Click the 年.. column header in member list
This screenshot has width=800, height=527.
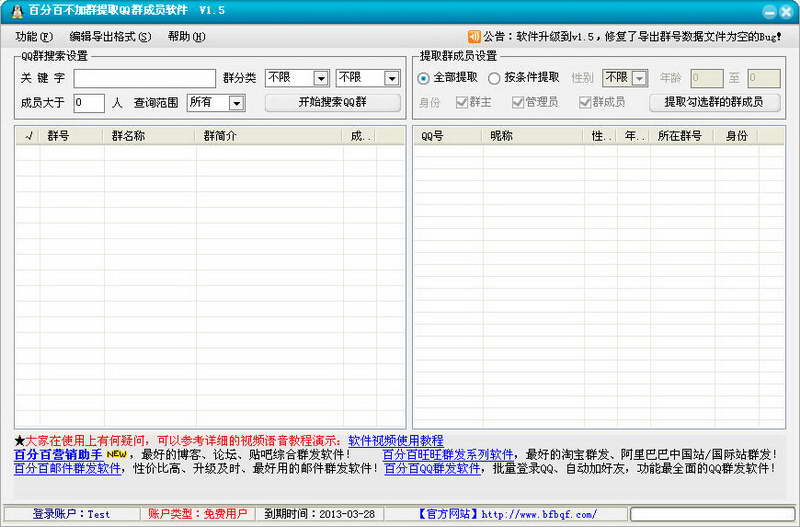(x=634, y=136)
